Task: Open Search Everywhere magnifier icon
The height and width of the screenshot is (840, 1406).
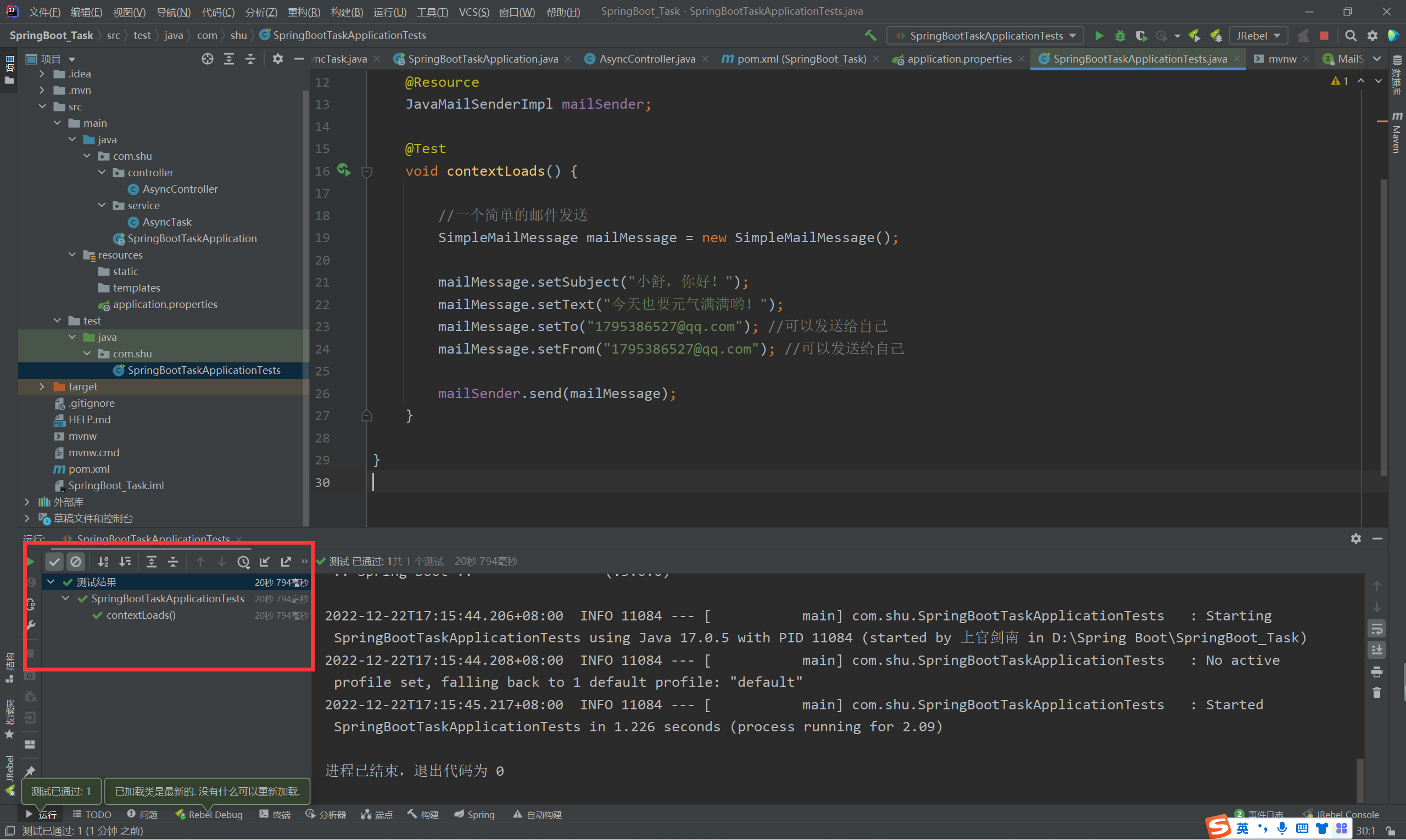Action: point(1351,36)
